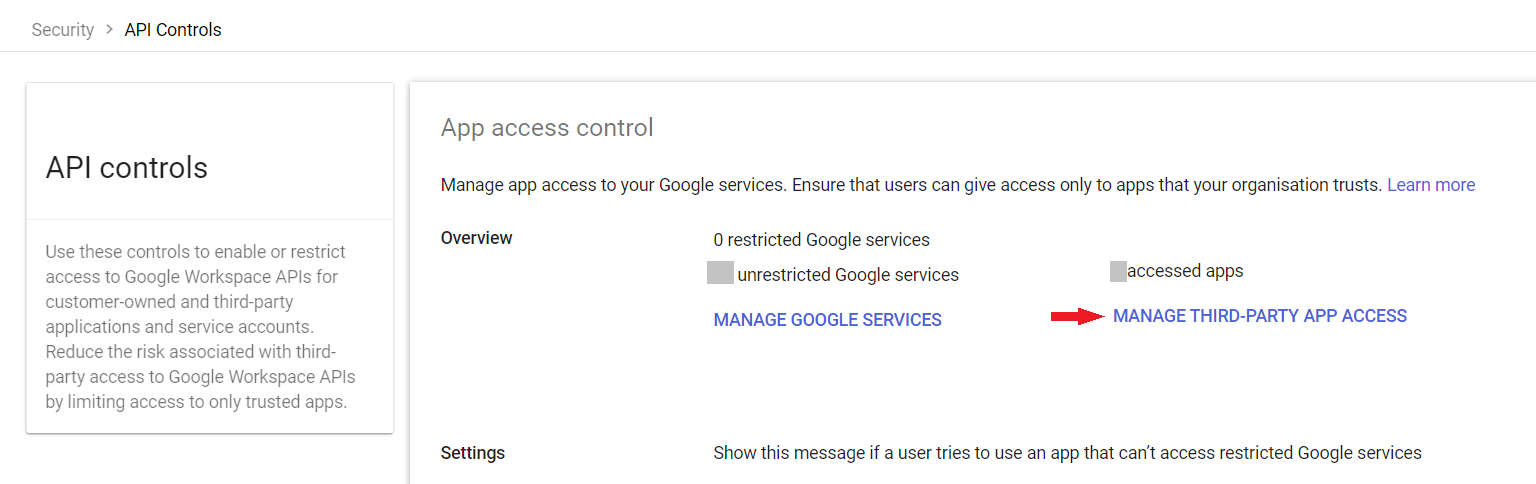Click the API controls description paragraph

(x=201, y=327)
